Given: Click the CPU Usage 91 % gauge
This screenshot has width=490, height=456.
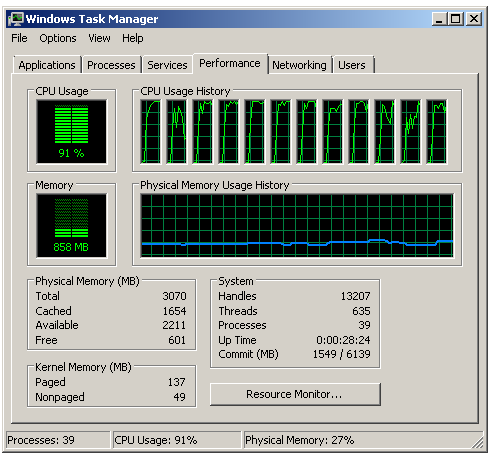Looking at the screenshot, I should click(x=72, y=131).
